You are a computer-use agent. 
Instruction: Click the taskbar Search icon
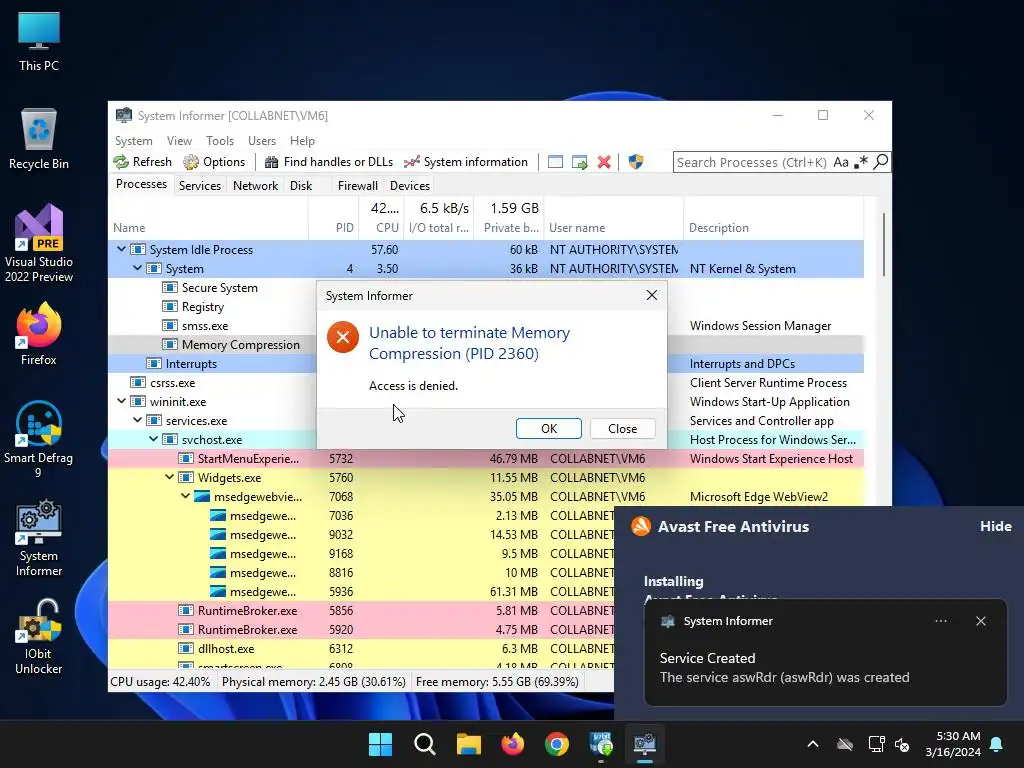pos(424,744)
